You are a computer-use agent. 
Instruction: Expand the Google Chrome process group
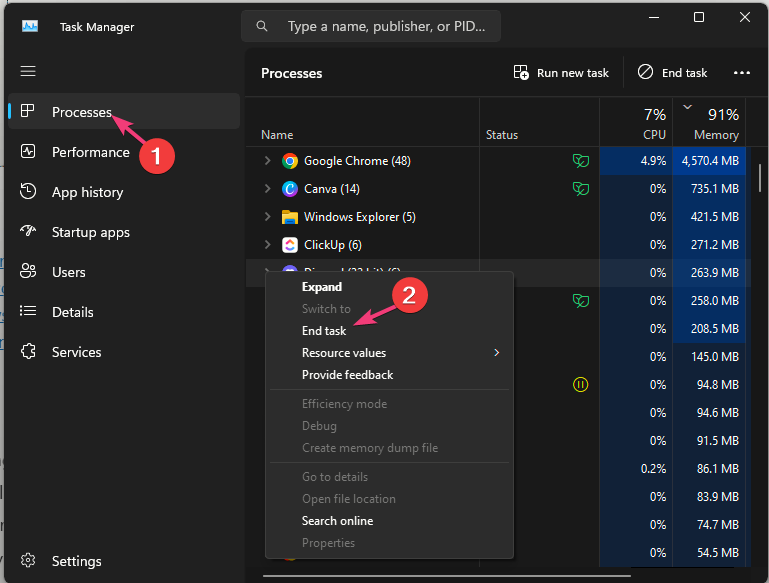pos(267,161)
